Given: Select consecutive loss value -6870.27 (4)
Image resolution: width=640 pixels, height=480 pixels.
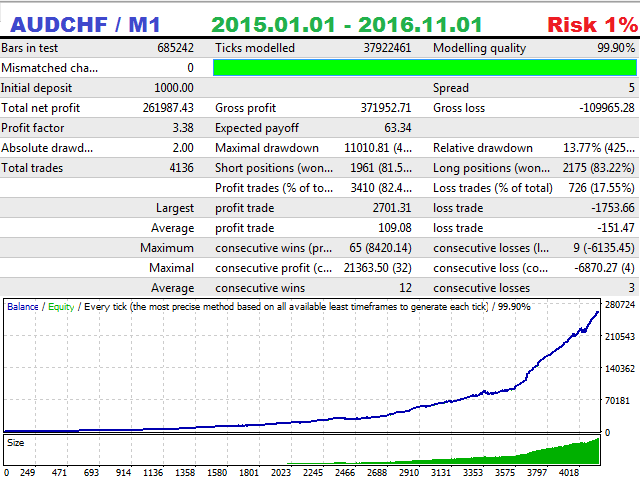Looking at the screenshot, I should 604,268.
